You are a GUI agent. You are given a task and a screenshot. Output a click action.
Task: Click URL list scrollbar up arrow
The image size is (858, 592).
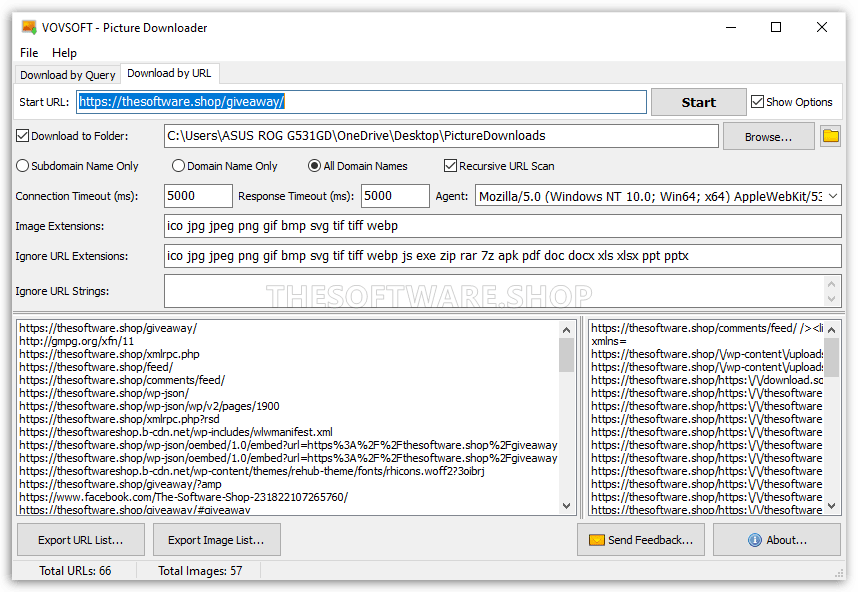coord(566,330)
